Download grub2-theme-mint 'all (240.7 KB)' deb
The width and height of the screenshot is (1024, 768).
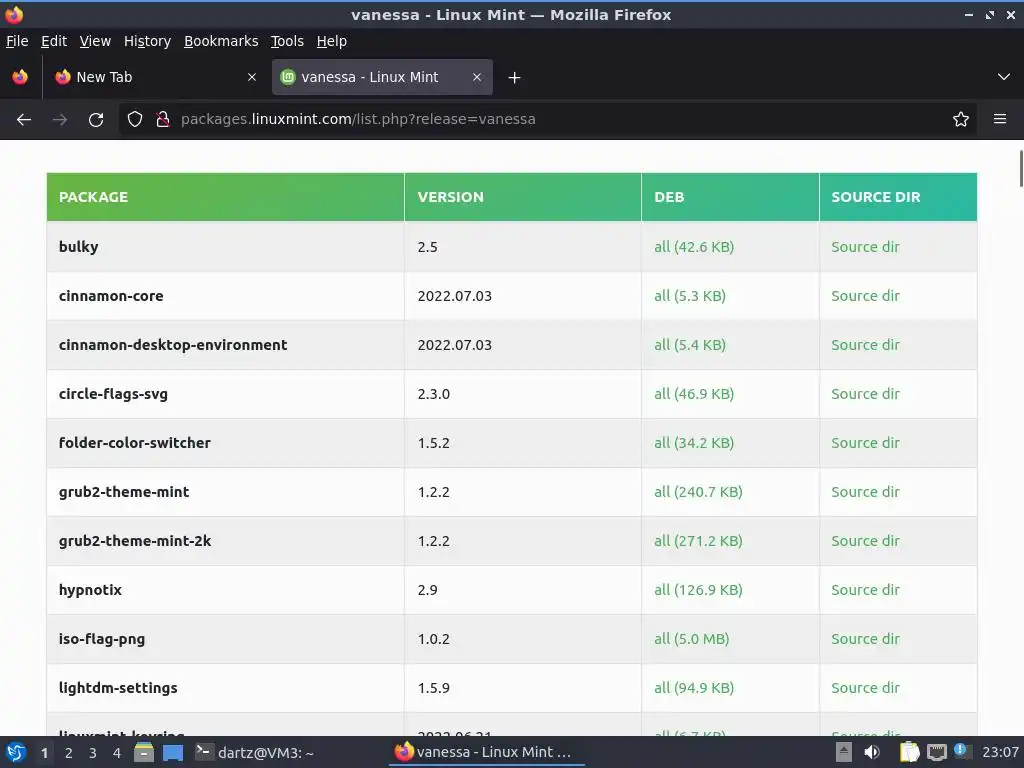(698, 492)
